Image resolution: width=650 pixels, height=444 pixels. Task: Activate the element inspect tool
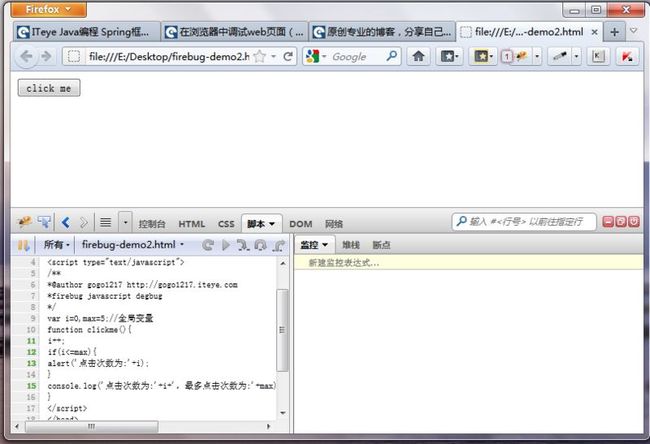pos(44,222)
